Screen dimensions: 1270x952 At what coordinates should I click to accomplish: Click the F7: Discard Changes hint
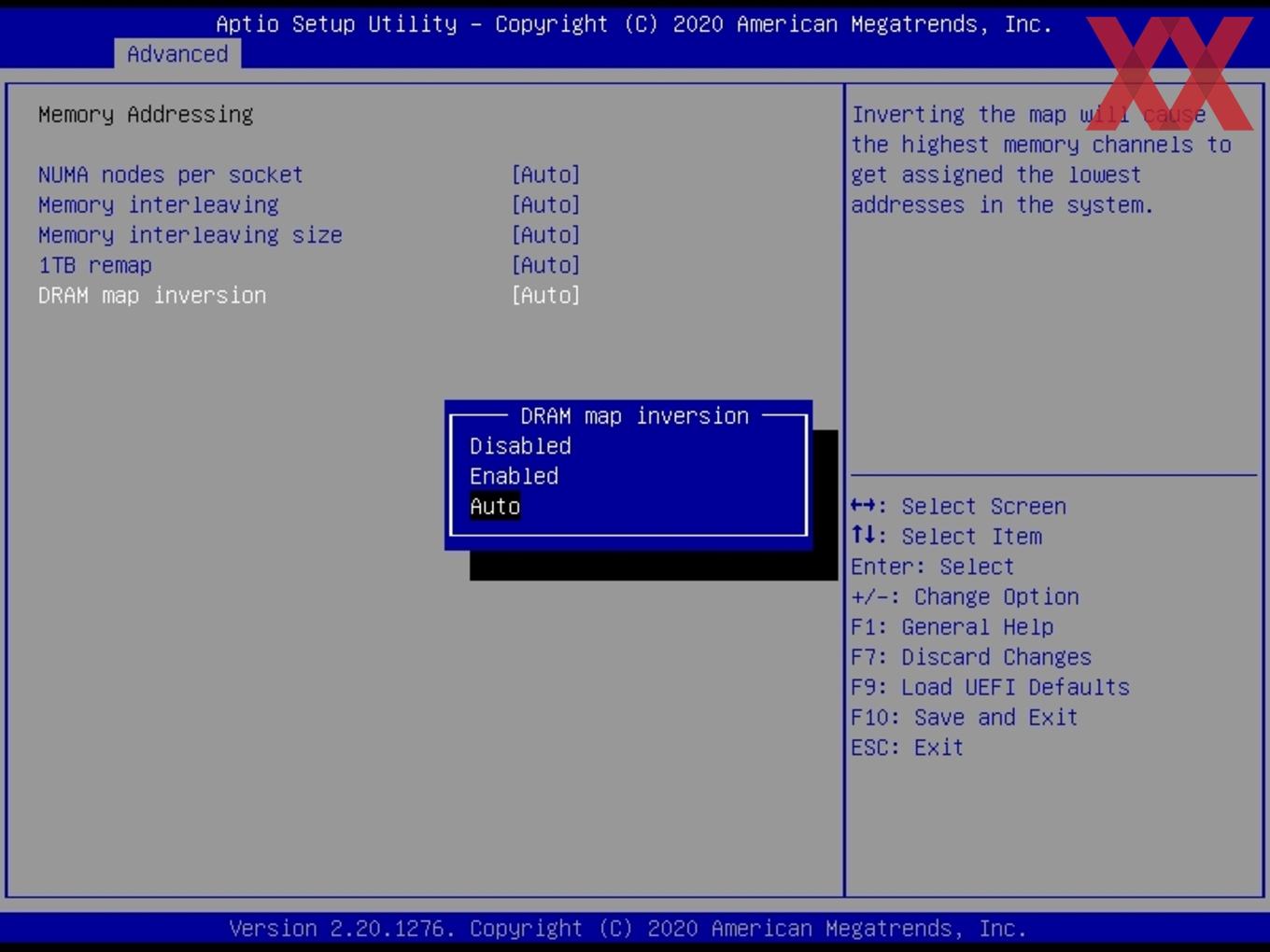coord(970,657)
